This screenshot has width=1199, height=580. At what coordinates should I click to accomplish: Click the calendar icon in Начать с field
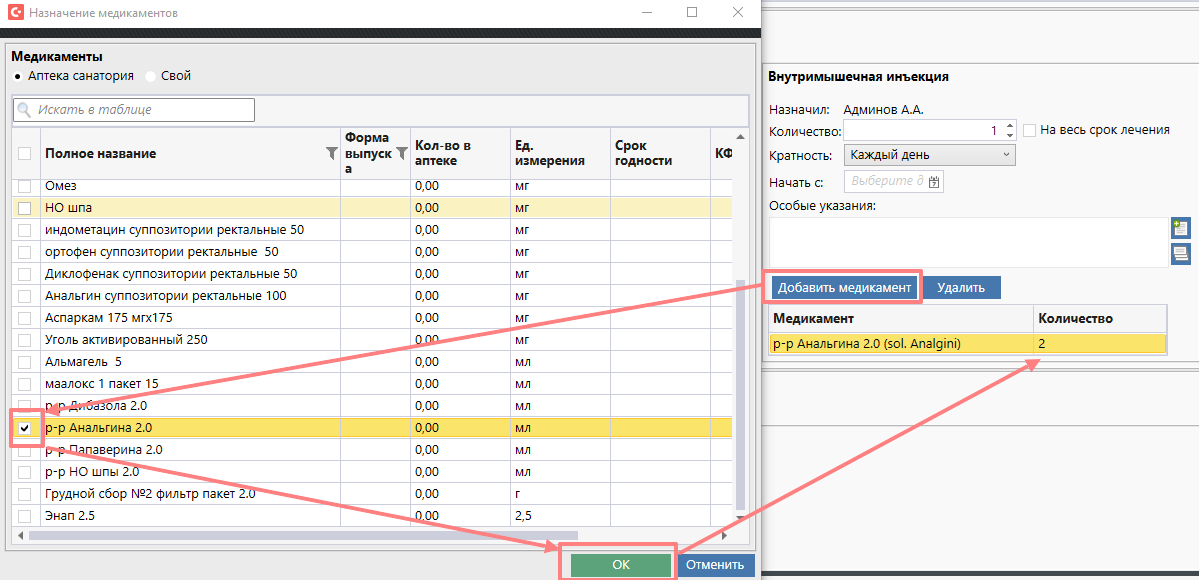point(934,182)
